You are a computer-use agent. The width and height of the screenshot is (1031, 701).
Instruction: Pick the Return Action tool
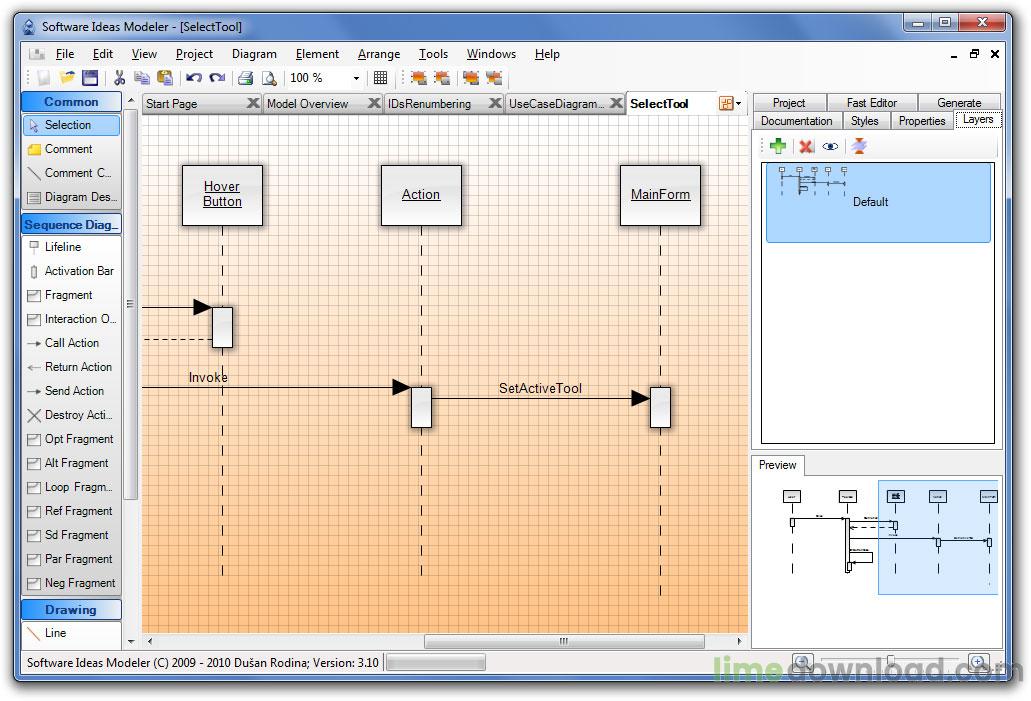click(x=72, y=367)
